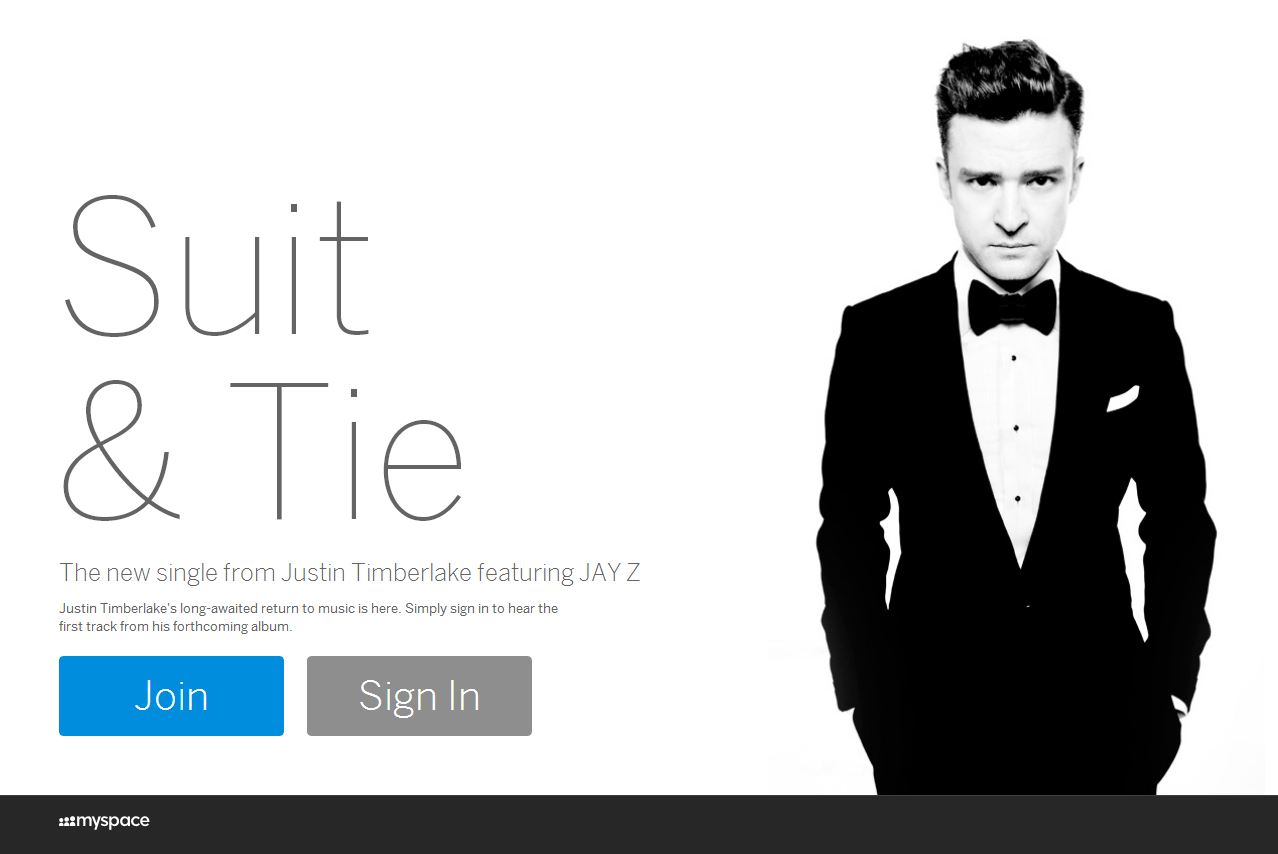Select the large "Suit" heading text
Viewport: 1278px width, 854px height.
click(217, 268)
